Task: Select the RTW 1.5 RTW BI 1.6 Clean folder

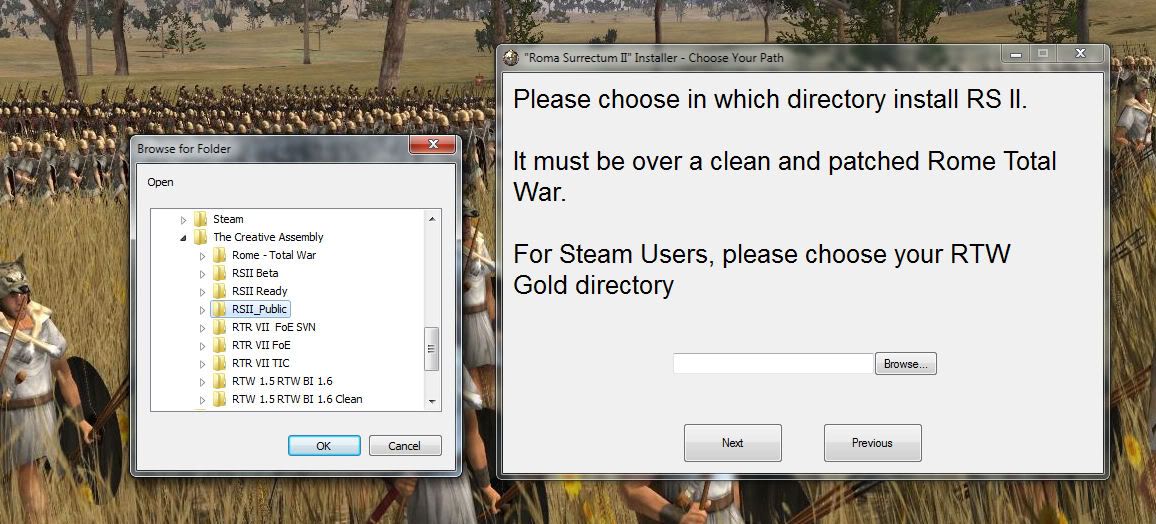Action: pyautogui.click(x=289, y=399)
